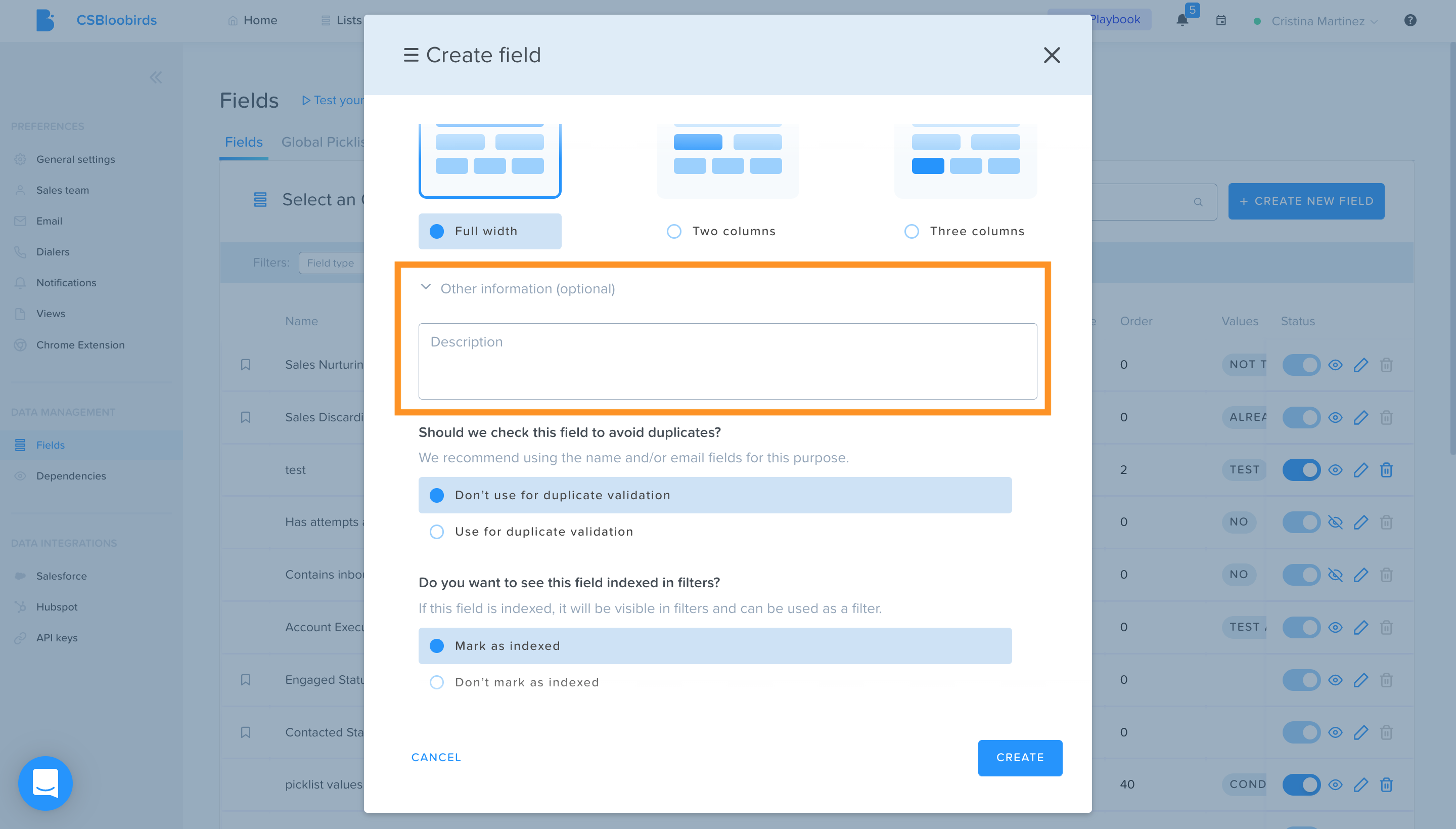Click CREATE NEW FIELD button
1456x829 pixels.
point(1306,201)
